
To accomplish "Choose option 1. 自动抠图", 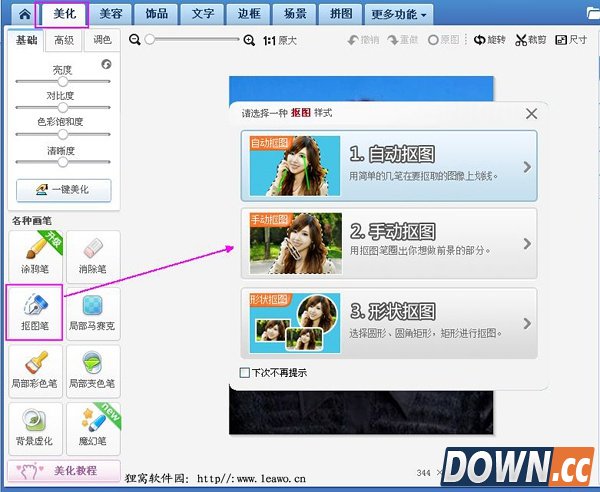I will point(389,166).
